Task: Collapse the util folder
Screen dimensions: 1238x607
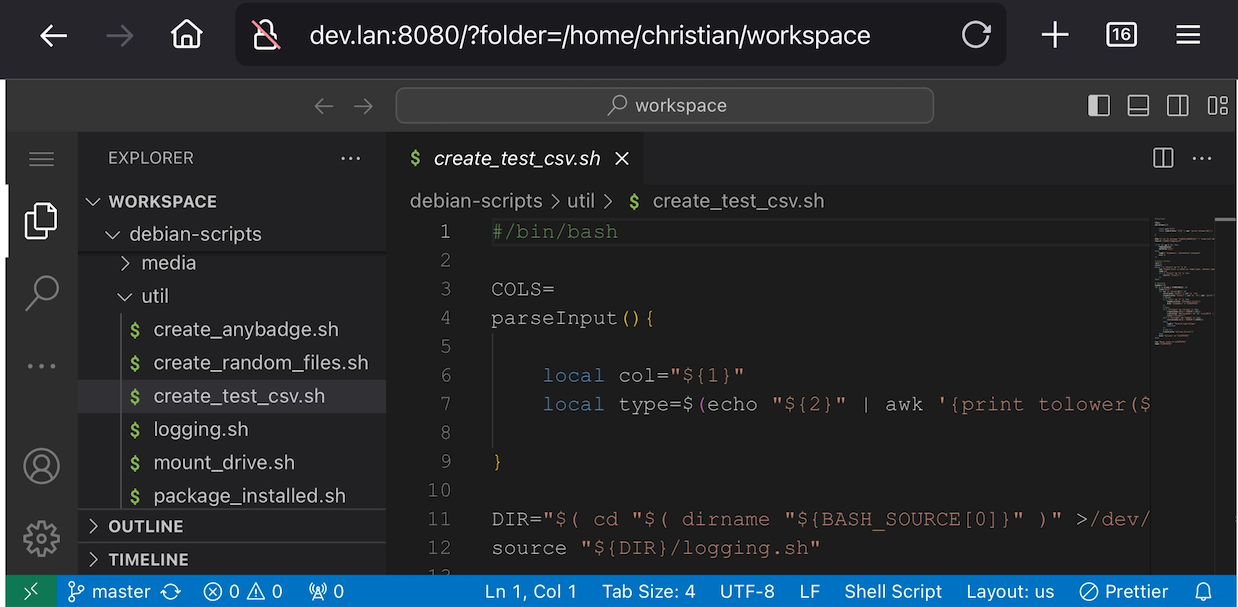Action: click(x=232, y=296)
